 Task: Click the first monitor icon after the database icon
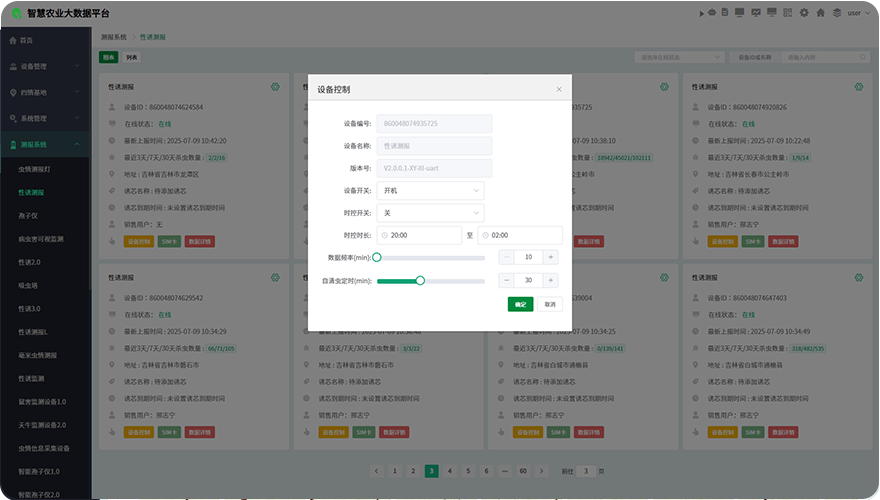coord(740,12)
